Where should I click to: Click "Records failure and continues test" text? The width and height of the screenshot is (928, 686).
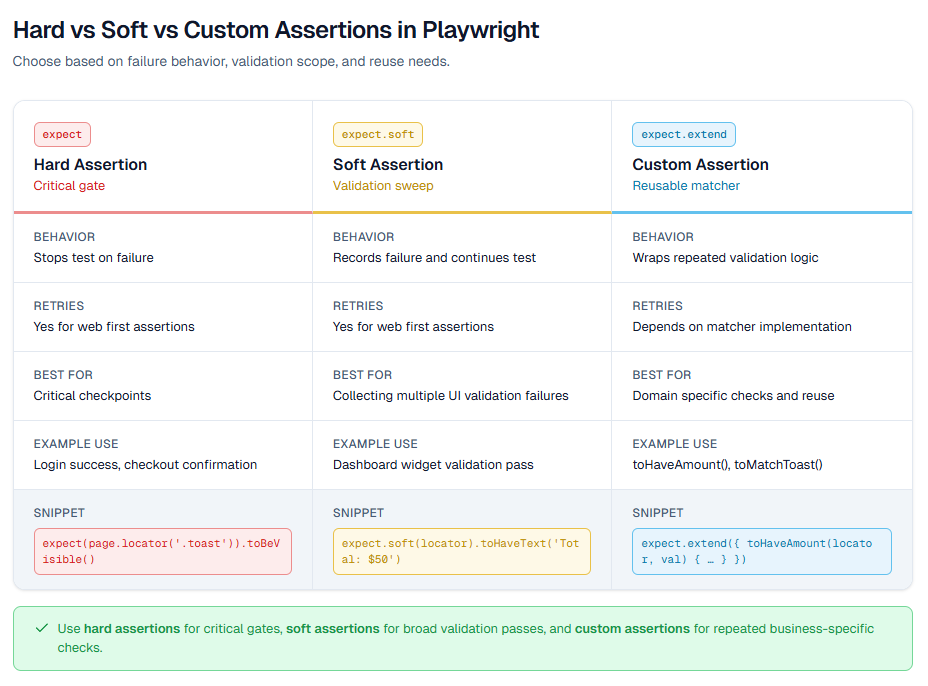[x=434, y=258]
